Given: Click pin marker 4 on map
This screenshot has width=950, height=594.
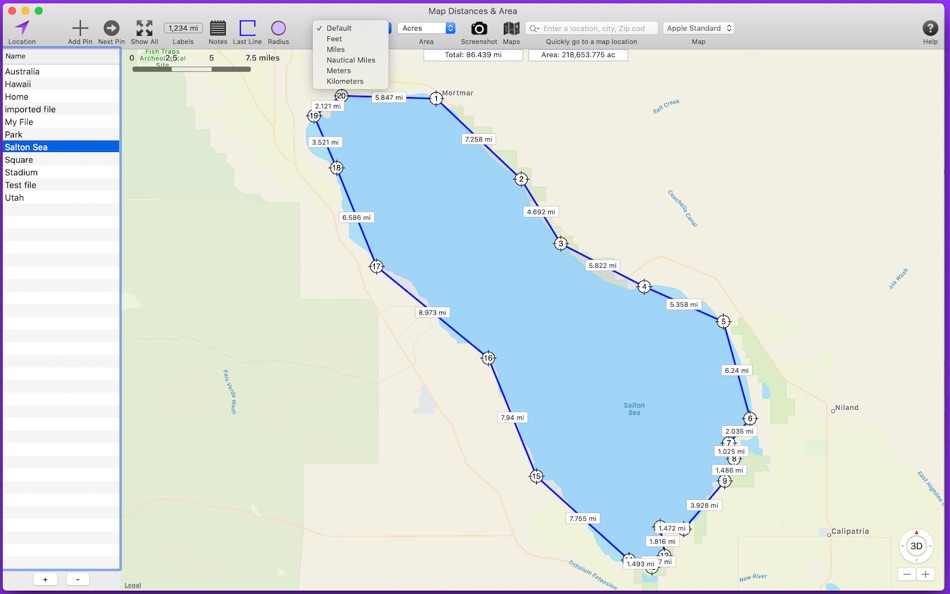Looking at the screenshot, I should [645, 287].
